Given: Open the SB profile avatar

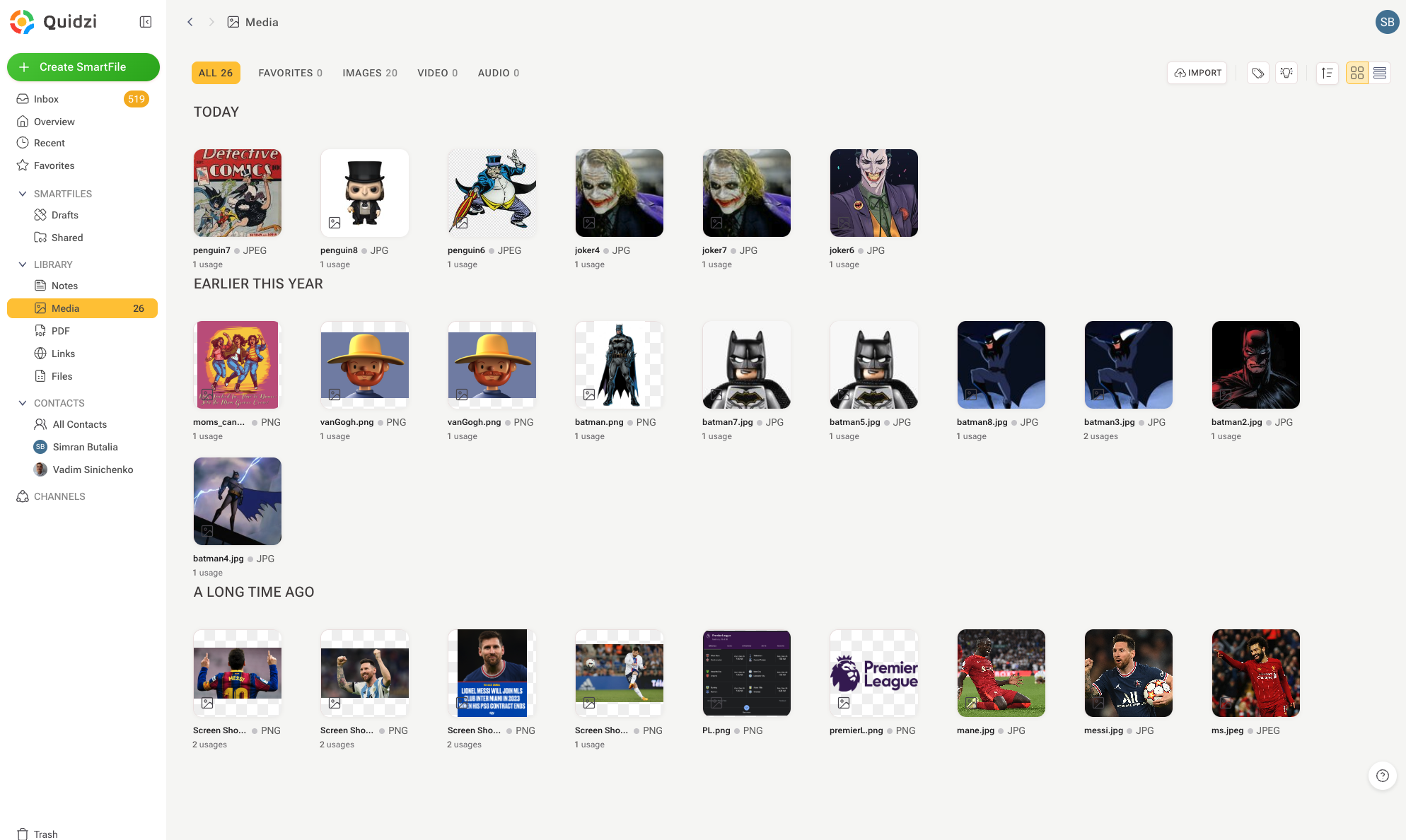Looking at the screenshot, I should pyautogui.click(x=1387, y=22).
